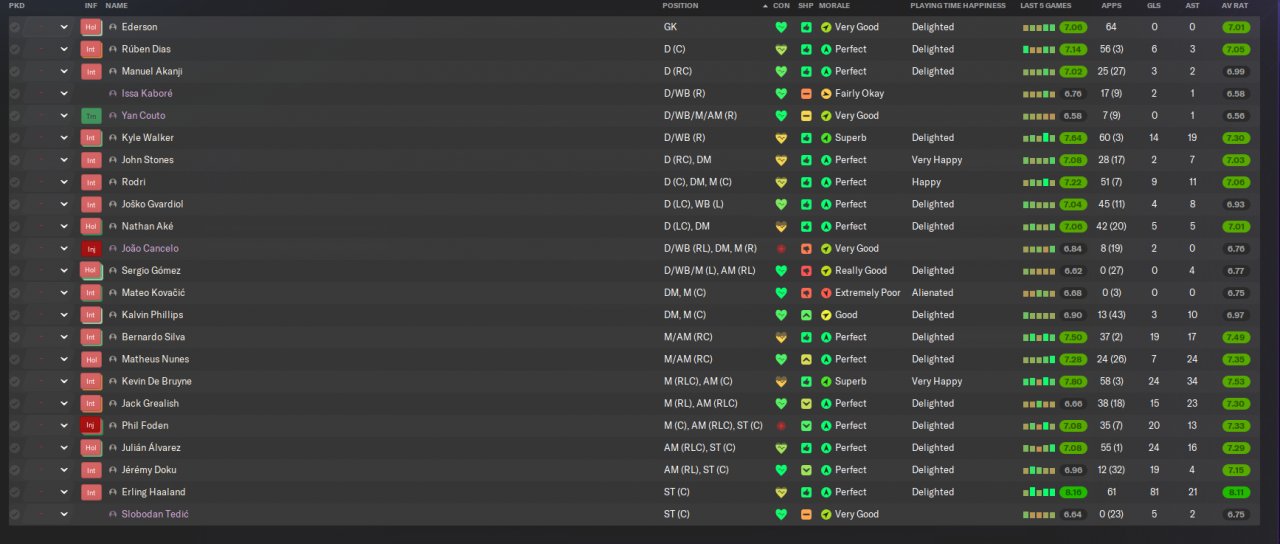
Task: Click Yan Couto's green Trn status badge
Action: 91,116
